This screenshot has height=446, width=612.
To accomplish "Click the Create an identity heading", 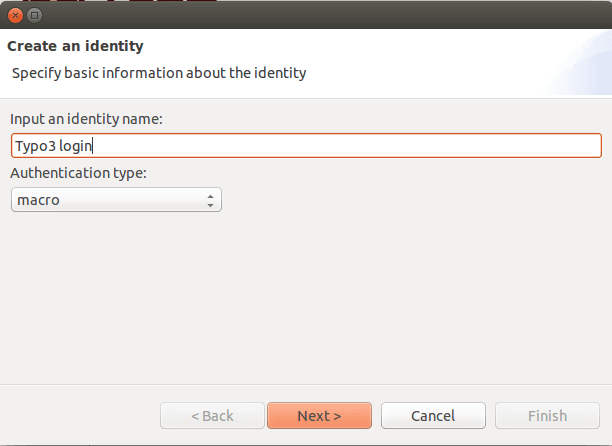I will (75, 46).
